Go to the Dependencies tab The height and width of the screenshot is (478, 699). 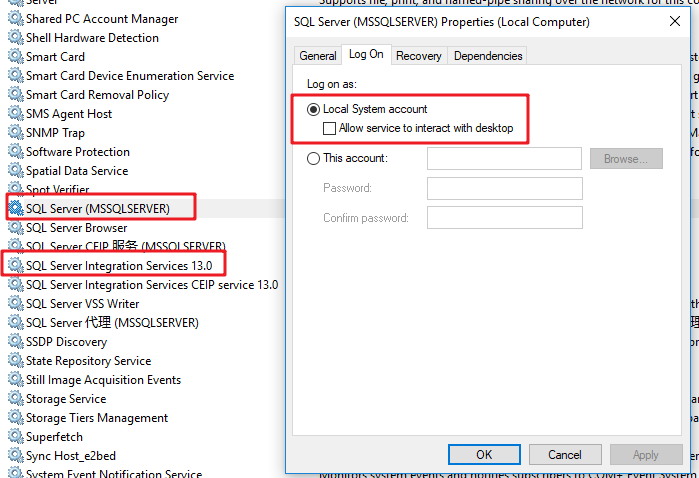click(x=488, y=56)
